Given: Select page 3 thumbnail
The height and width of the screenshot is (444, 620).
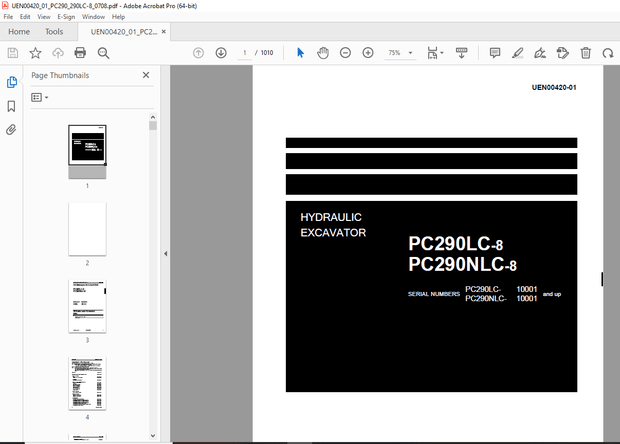Looking at the screenshot, I should tap(87, 306).
